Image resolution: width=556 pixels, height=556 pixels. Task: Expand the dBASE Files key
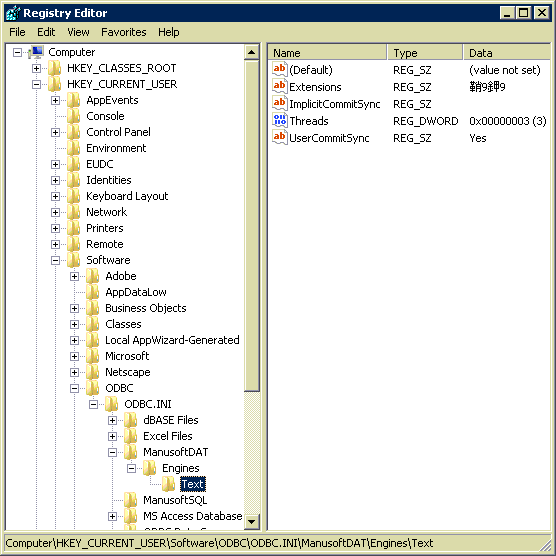pyautogui.click(x=112, y=421)
